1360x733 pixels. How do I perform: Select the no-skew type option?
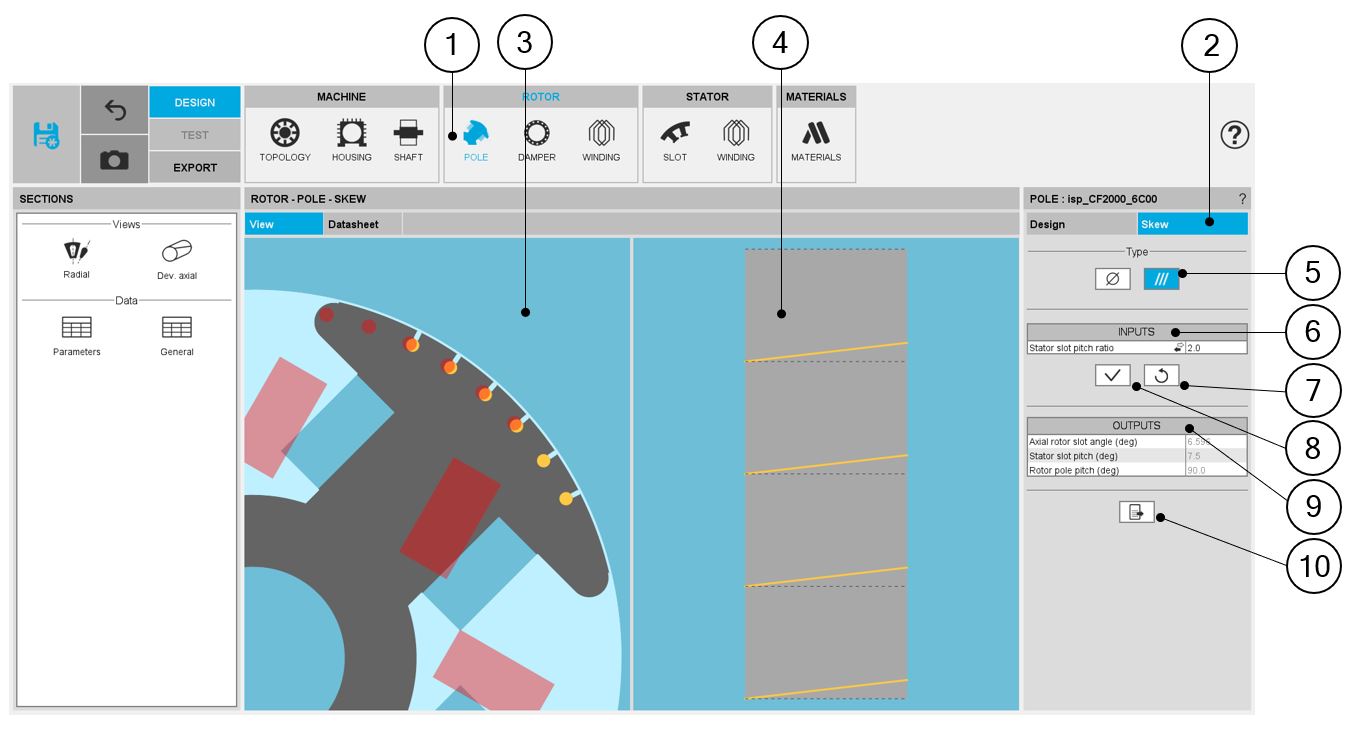1113,280
